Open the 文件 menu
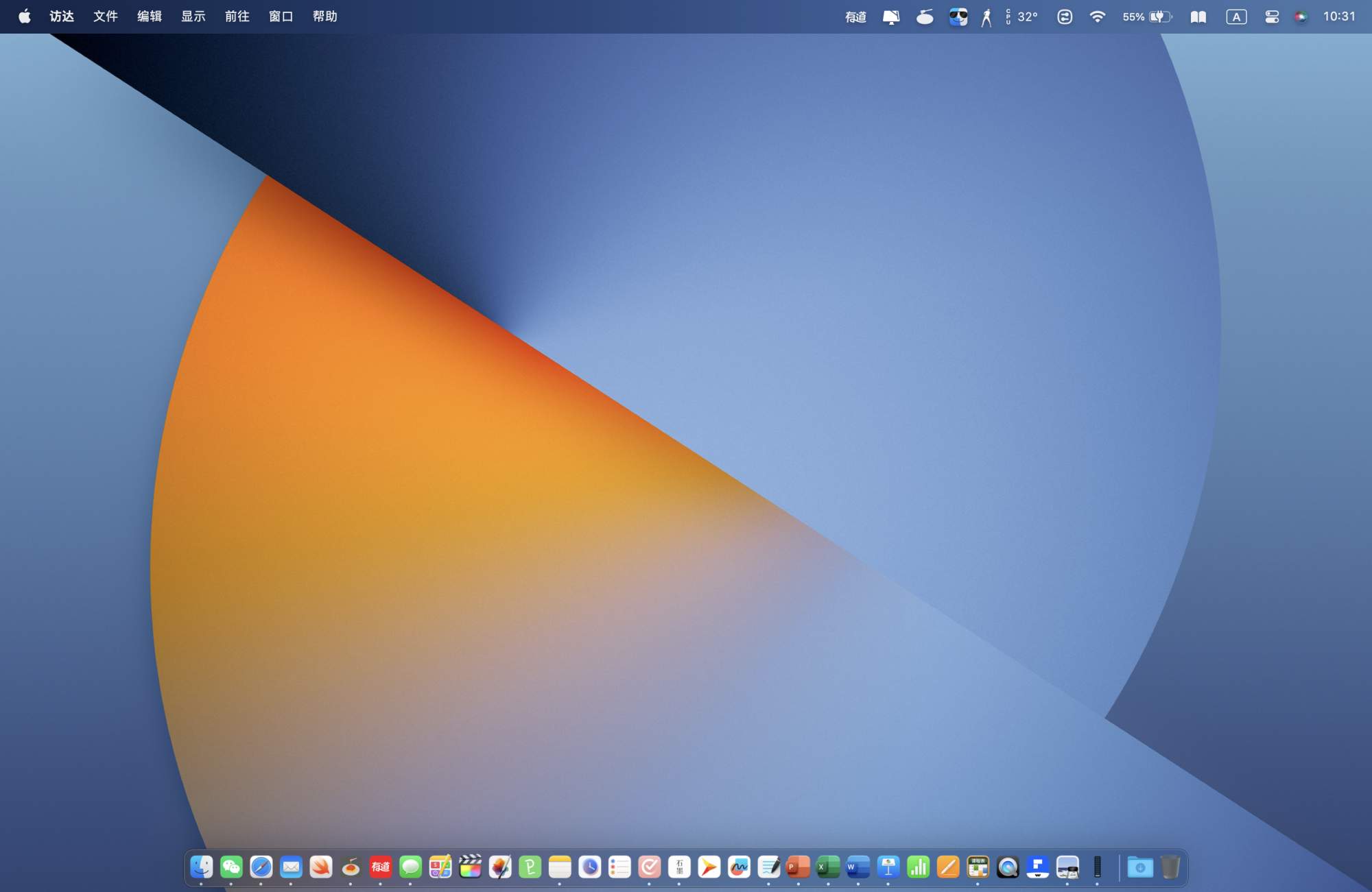This screenshot has height=892, width=1372. [x=106, y=16]
